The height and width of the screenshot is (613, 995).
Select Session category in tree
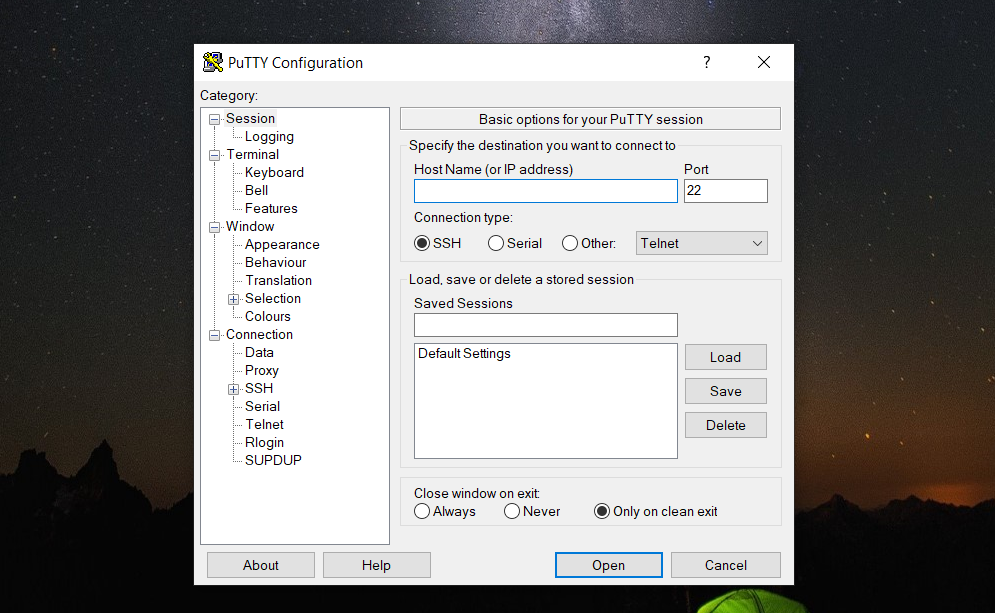click(x=250, y=119)
